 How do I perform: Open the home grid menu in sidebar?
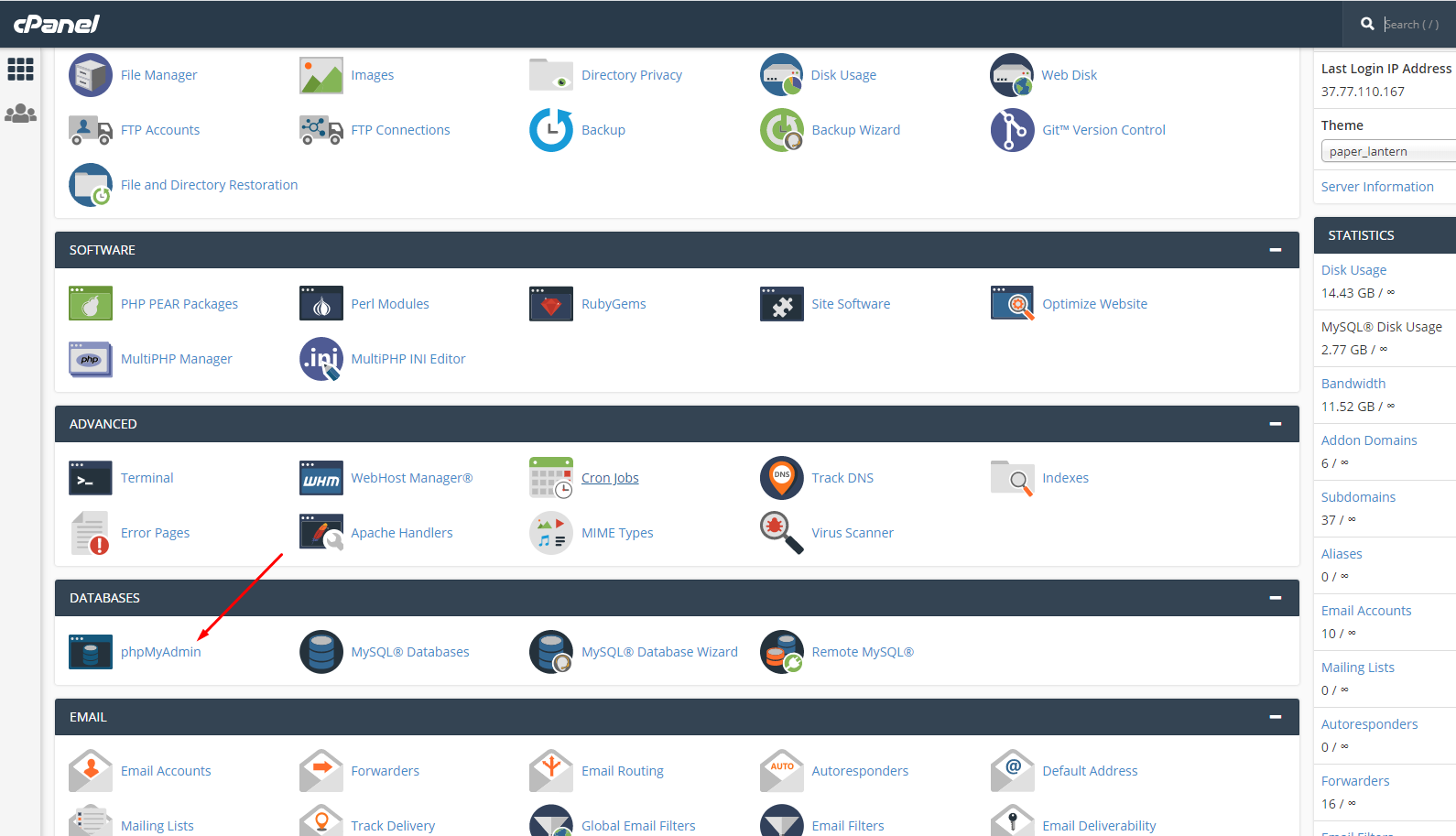20,70
